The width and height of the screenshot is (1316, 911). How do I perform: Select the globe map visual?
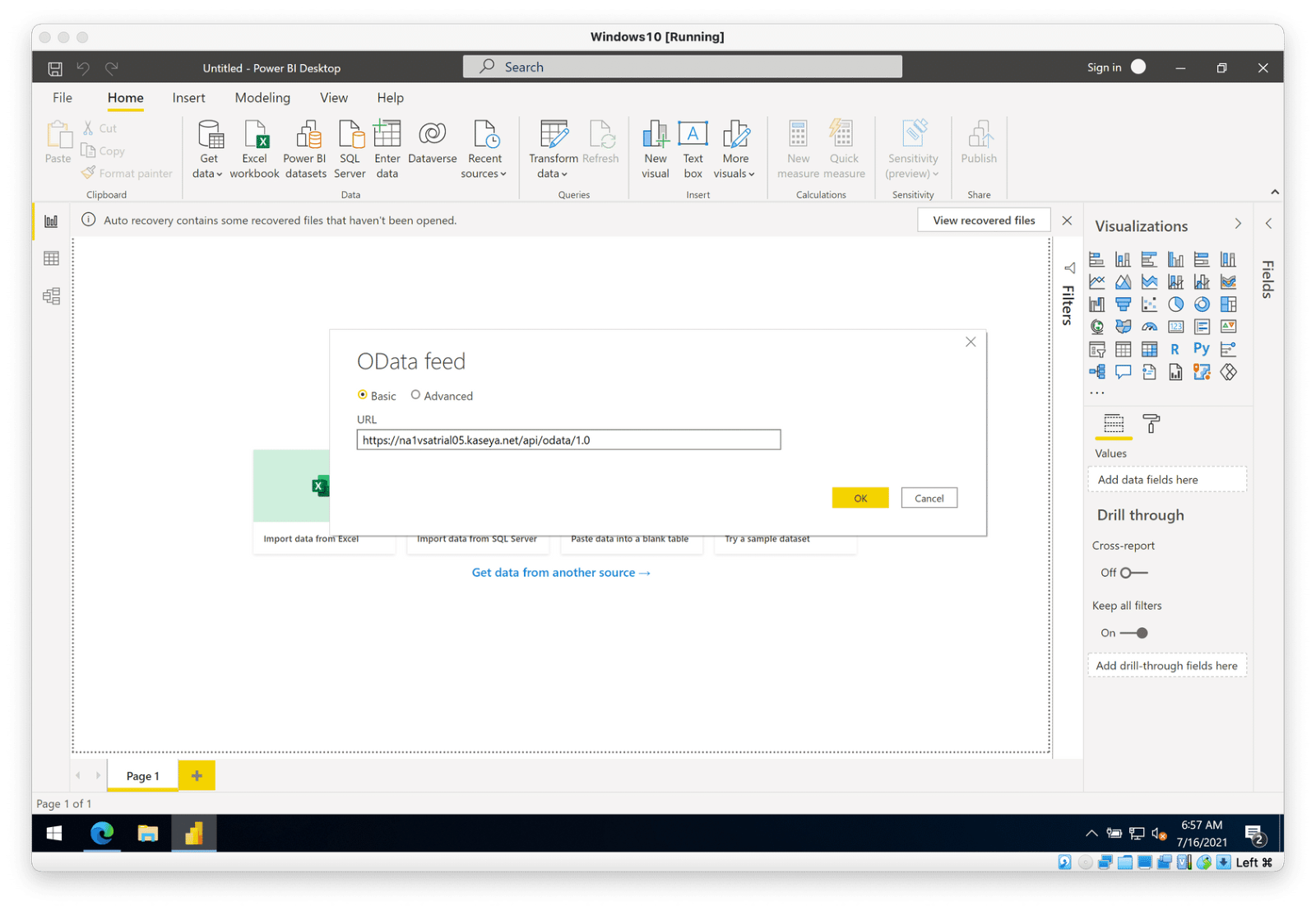point(1096,327)
